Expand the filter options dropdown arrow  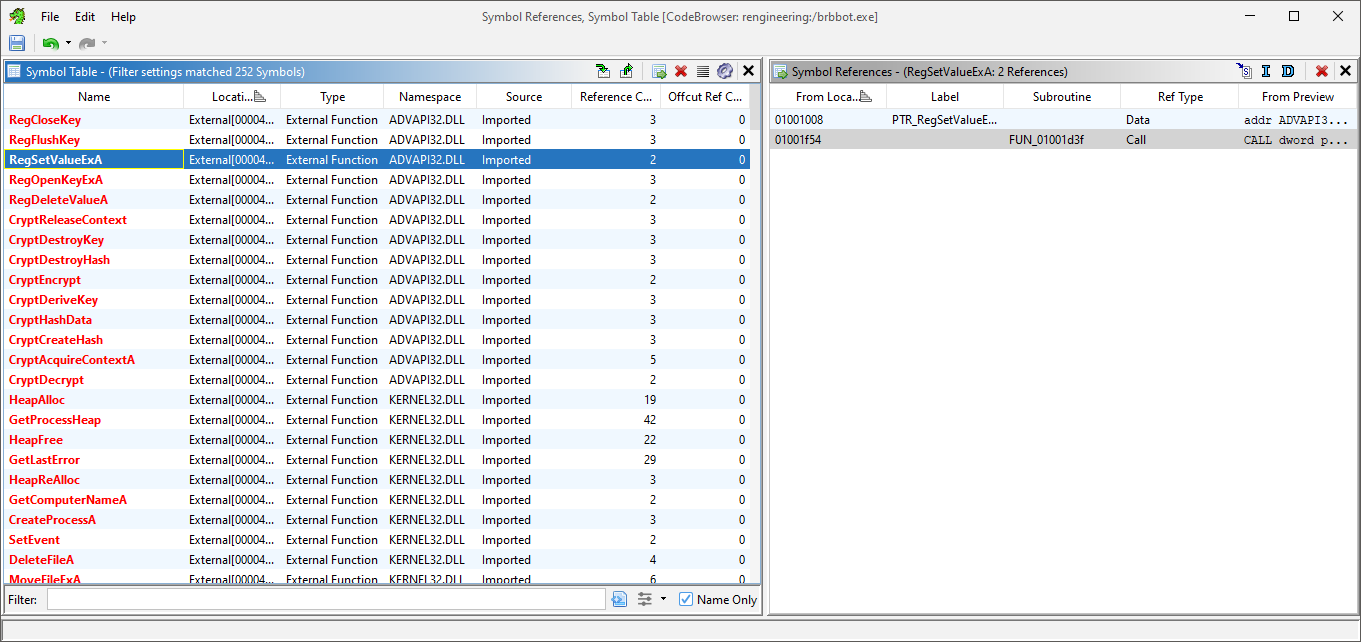click(663, 599)
